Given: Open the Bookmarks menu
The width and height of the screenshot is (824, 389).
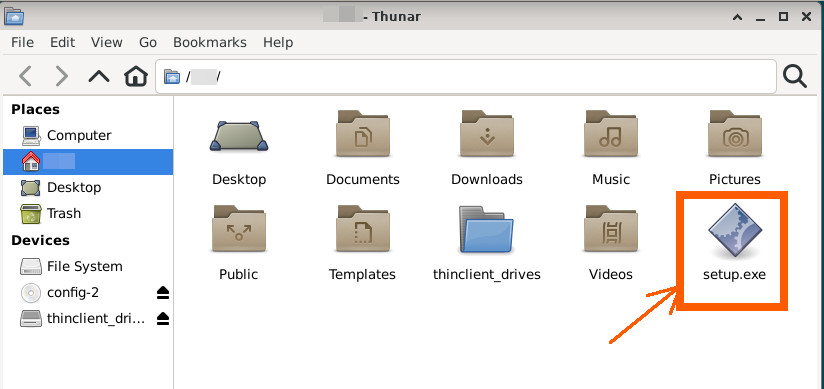Looking at the screenshot, I should [210, 43].
